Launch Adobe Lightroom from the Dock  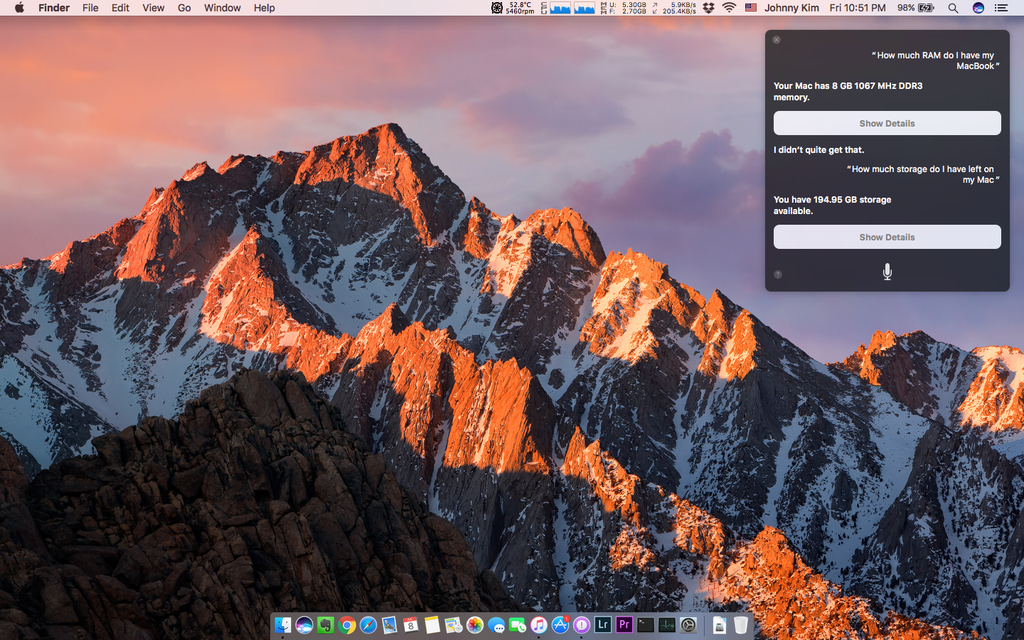coord(603,625)
